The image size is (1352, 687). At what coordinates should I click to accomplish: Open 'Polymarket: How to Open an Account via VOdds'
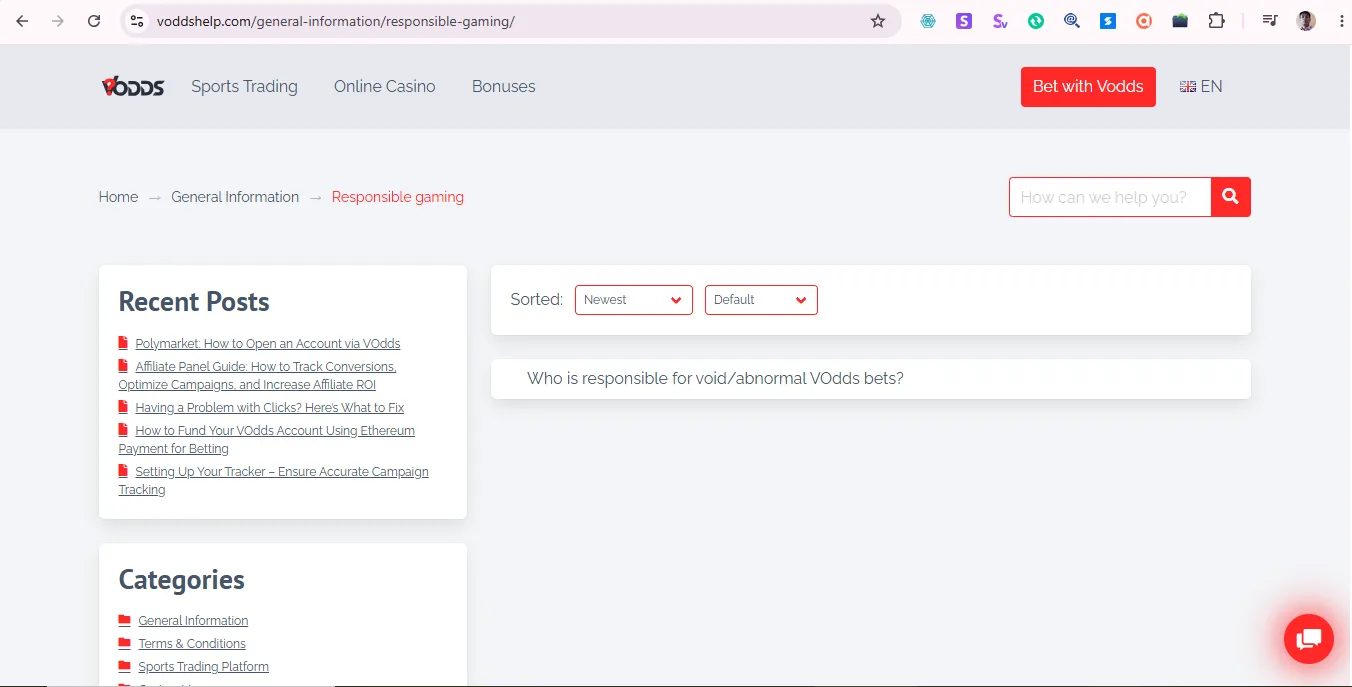click(x=268, y=344)
